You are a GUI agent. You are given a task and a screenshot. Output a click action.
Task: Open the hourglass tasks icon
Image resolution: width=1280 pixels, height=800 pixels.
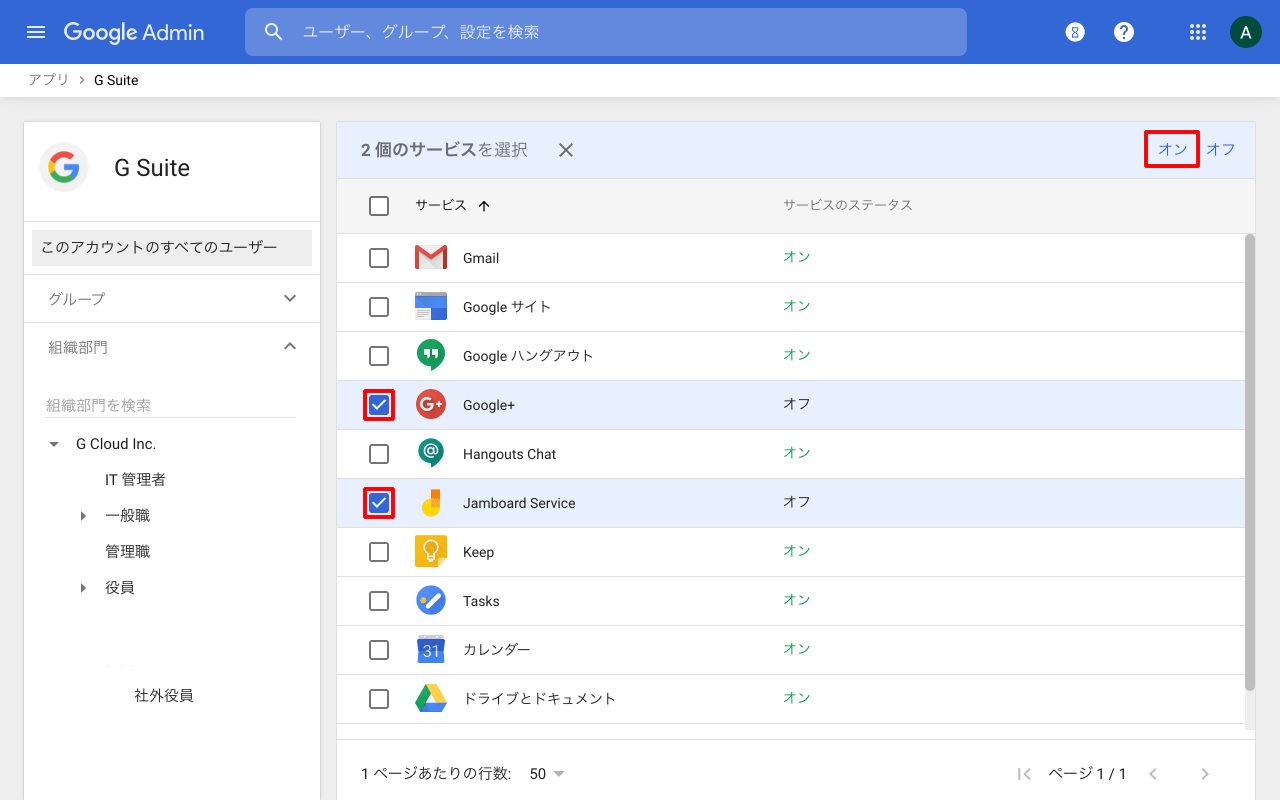coord(1075,32)
